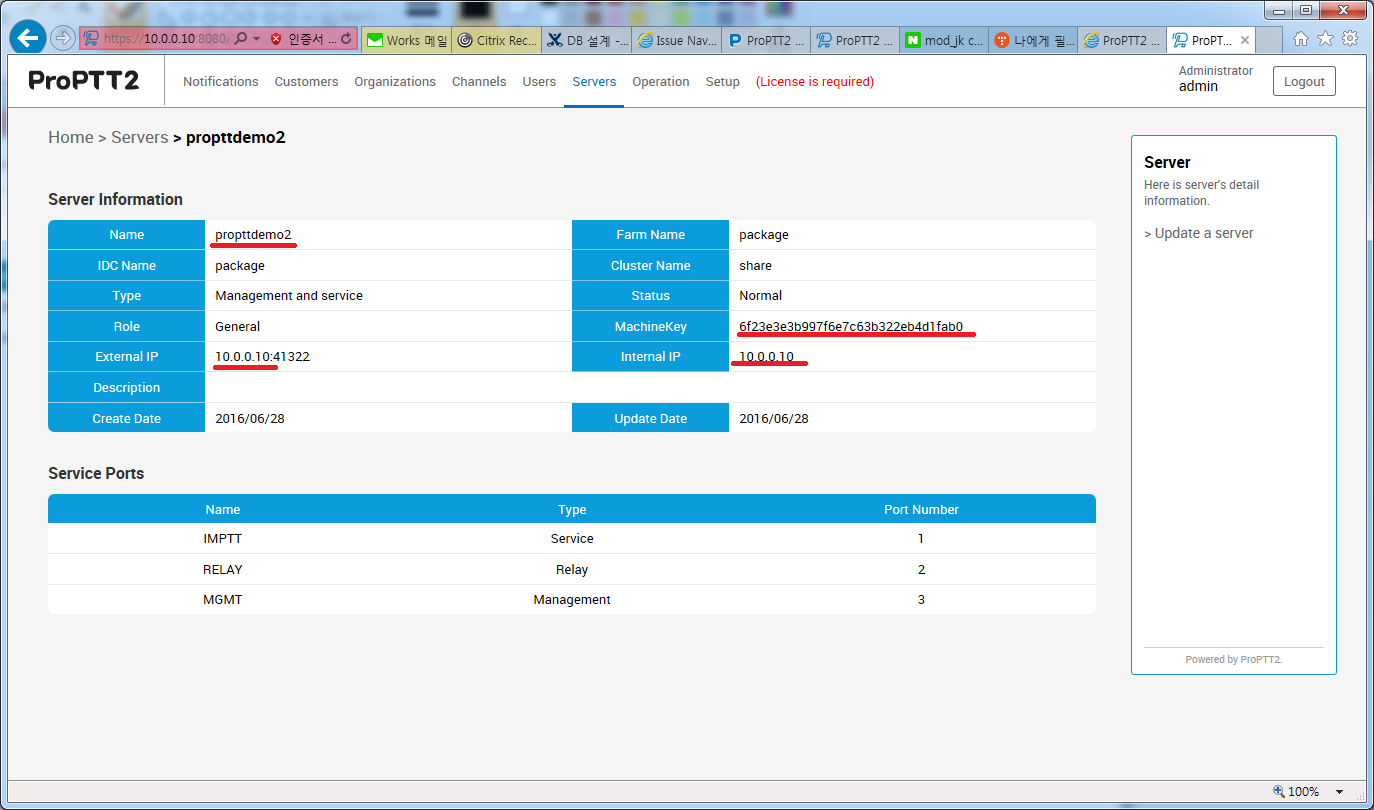1374x810 pixels.
Task: Open the browser Home icon
Action: click(x=1301, y=39)
